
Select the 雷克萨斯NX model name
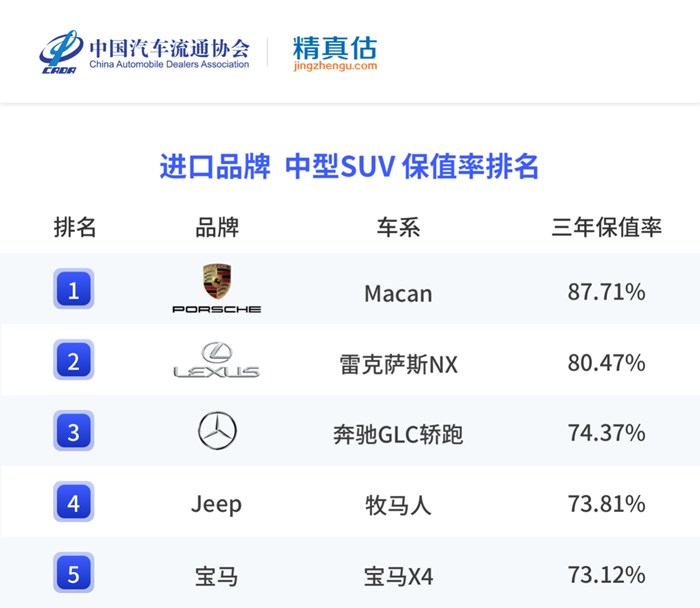398,364
